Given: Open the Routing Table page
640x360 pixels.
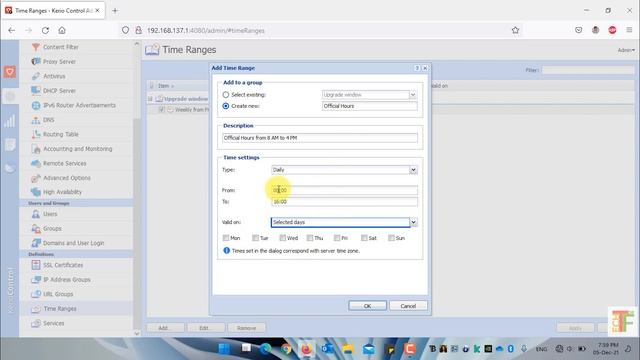Looking at the screenshot, I should coord(60,134).
